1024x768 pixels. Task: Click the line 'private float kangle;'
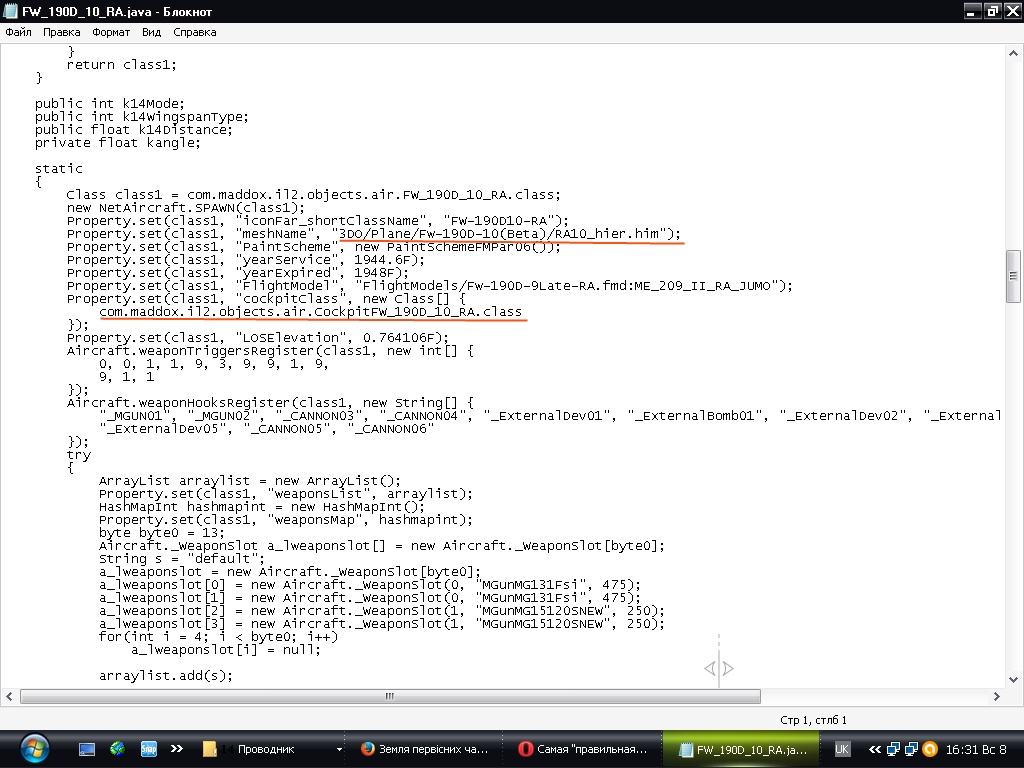click(x=118, y=142)
